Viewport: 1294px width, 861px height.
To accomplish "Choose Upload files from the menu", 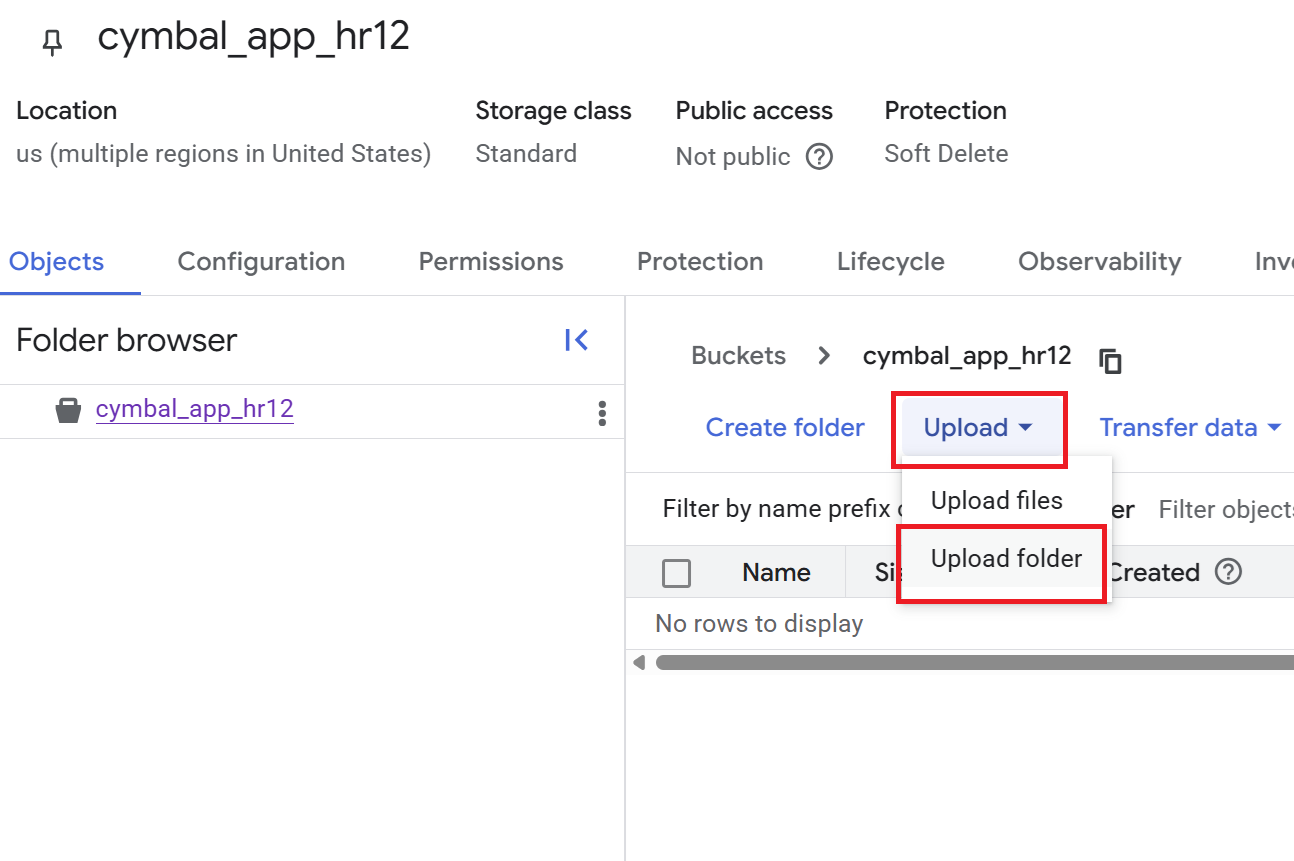I will tap(996, 500).
